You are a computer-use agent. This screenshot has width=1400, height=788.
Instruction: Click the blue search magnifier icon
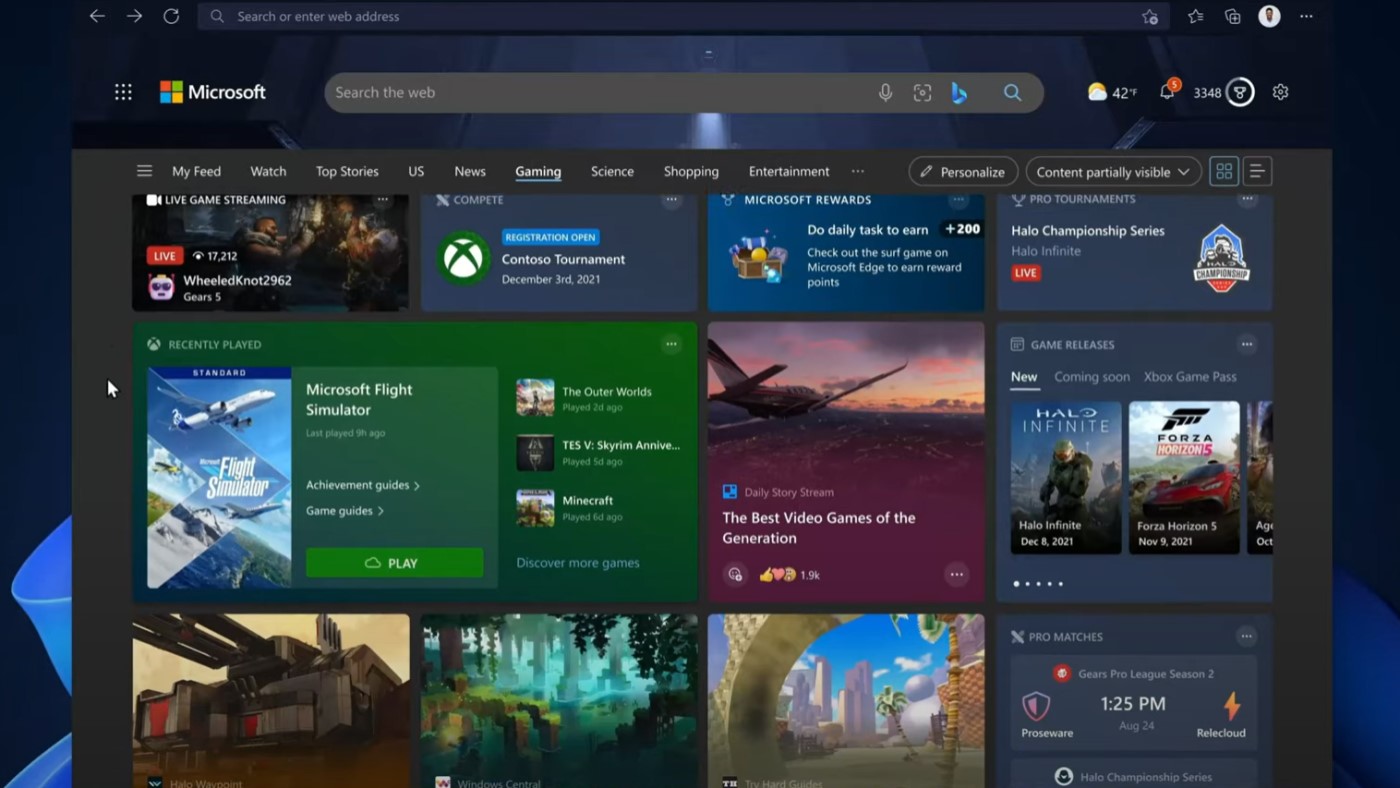1012,92
